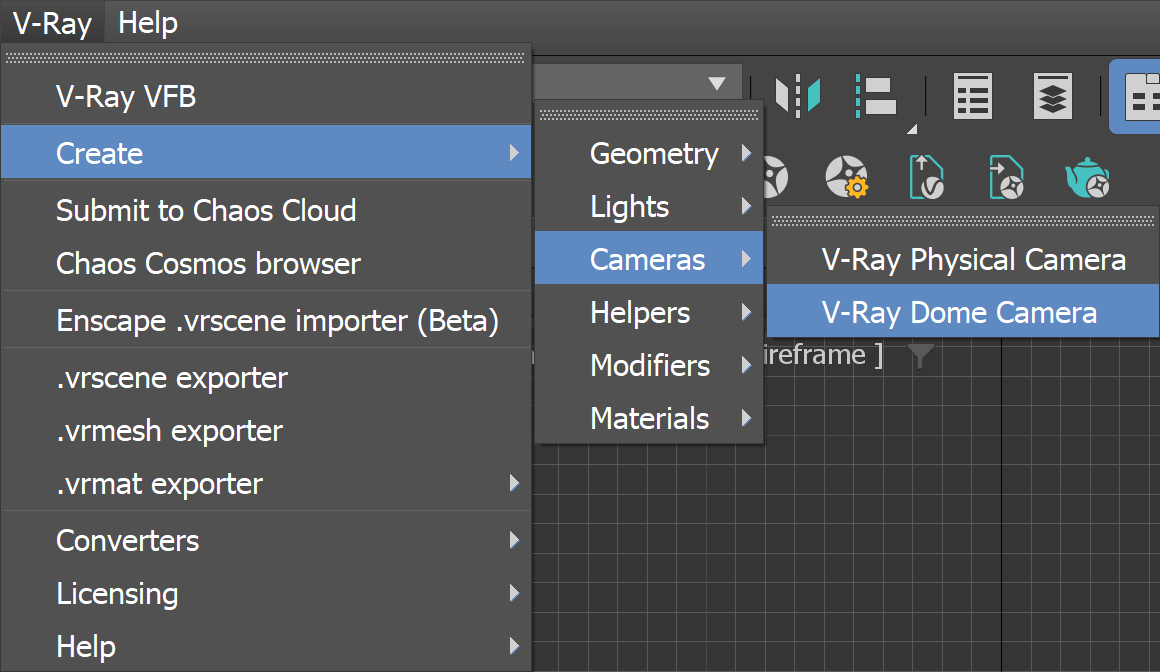This screenshot has width=1160, height=672.
Task: Launch Enscape .vrscene importer (Beta)
Action: pos(266,320)
